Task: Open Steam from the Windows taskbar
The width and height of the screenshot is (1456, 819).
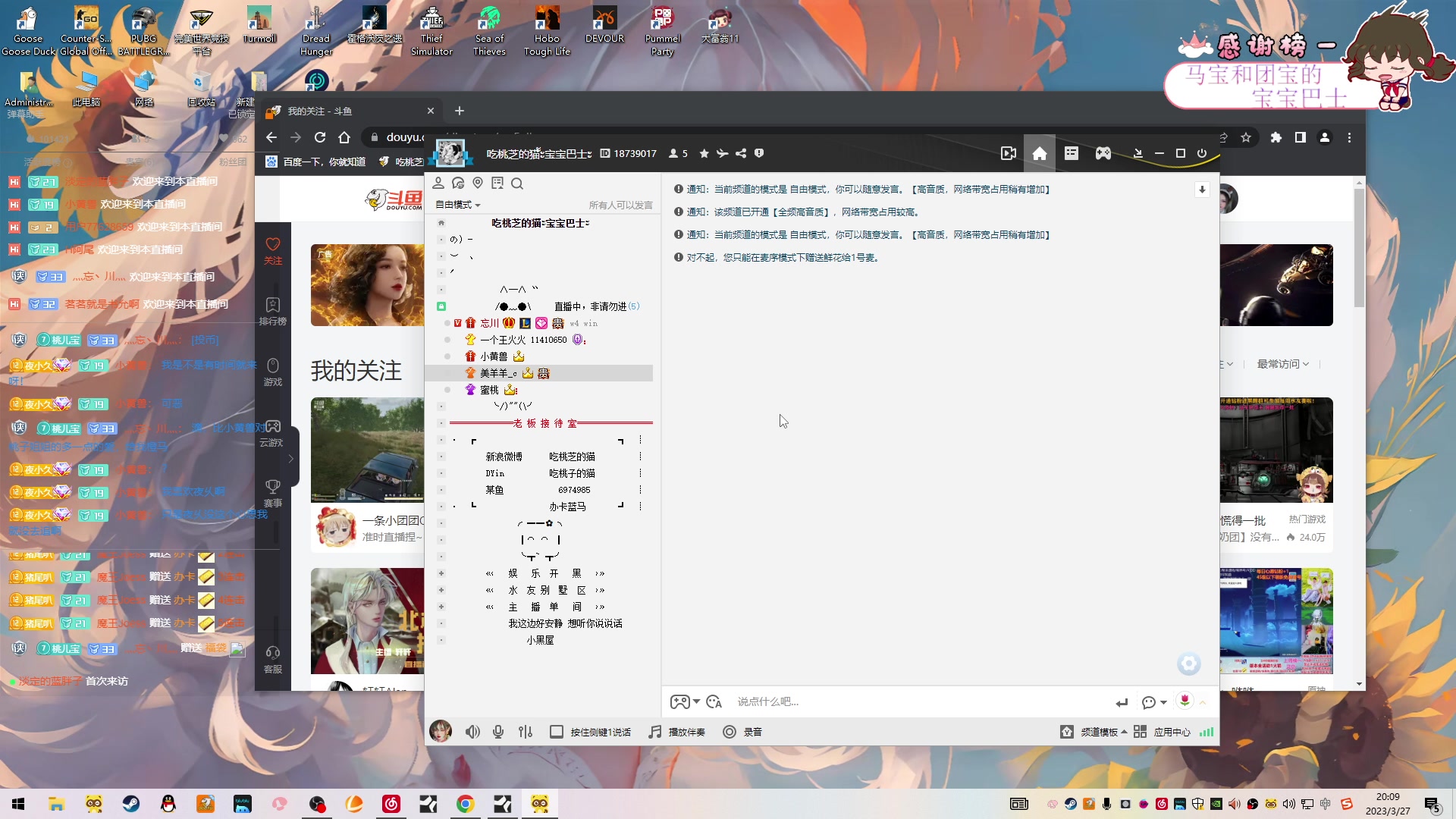Action: 131,804
